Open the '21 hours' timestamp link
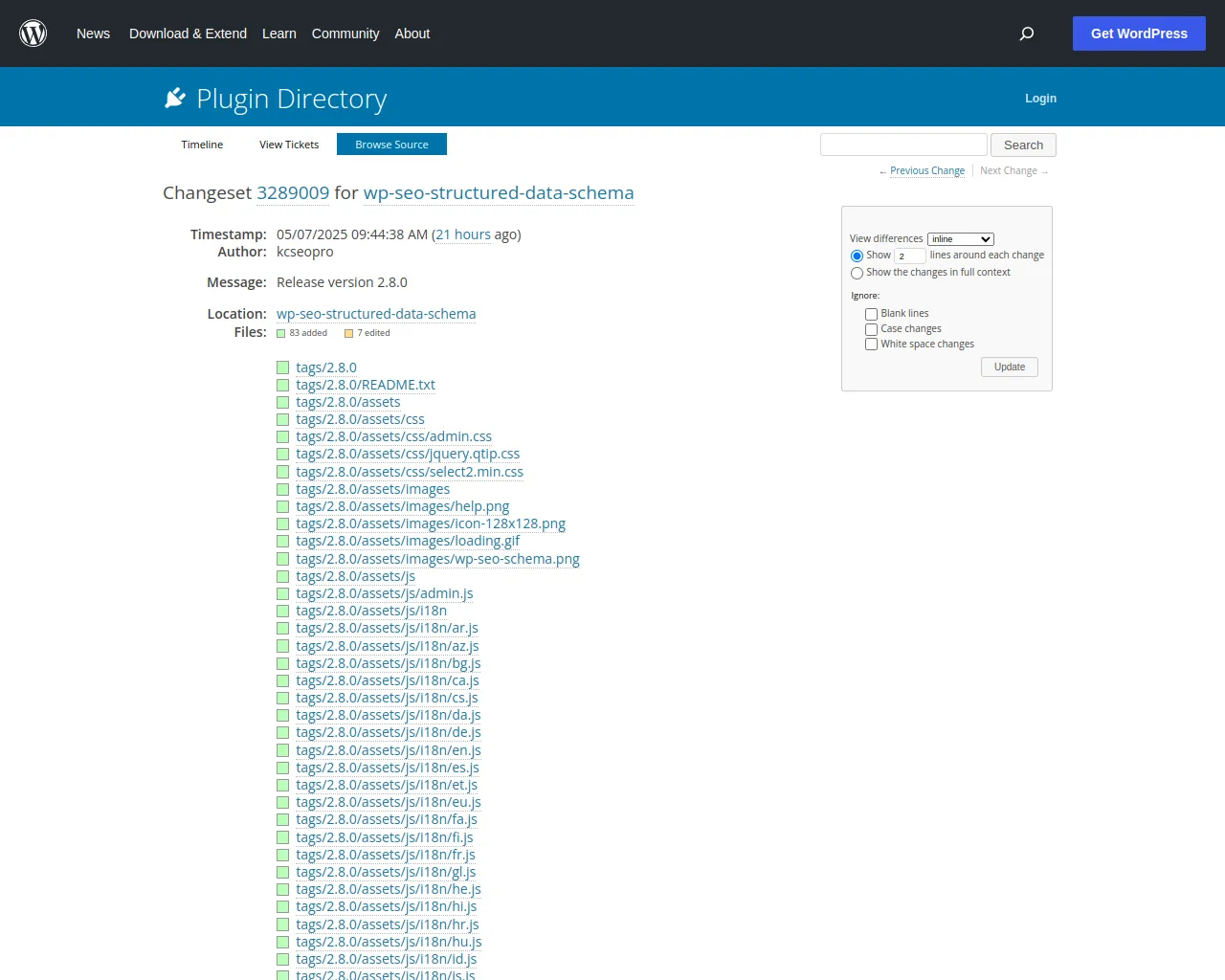The height and width of the screenshot is (980, 1225). (x=463, y=234)
